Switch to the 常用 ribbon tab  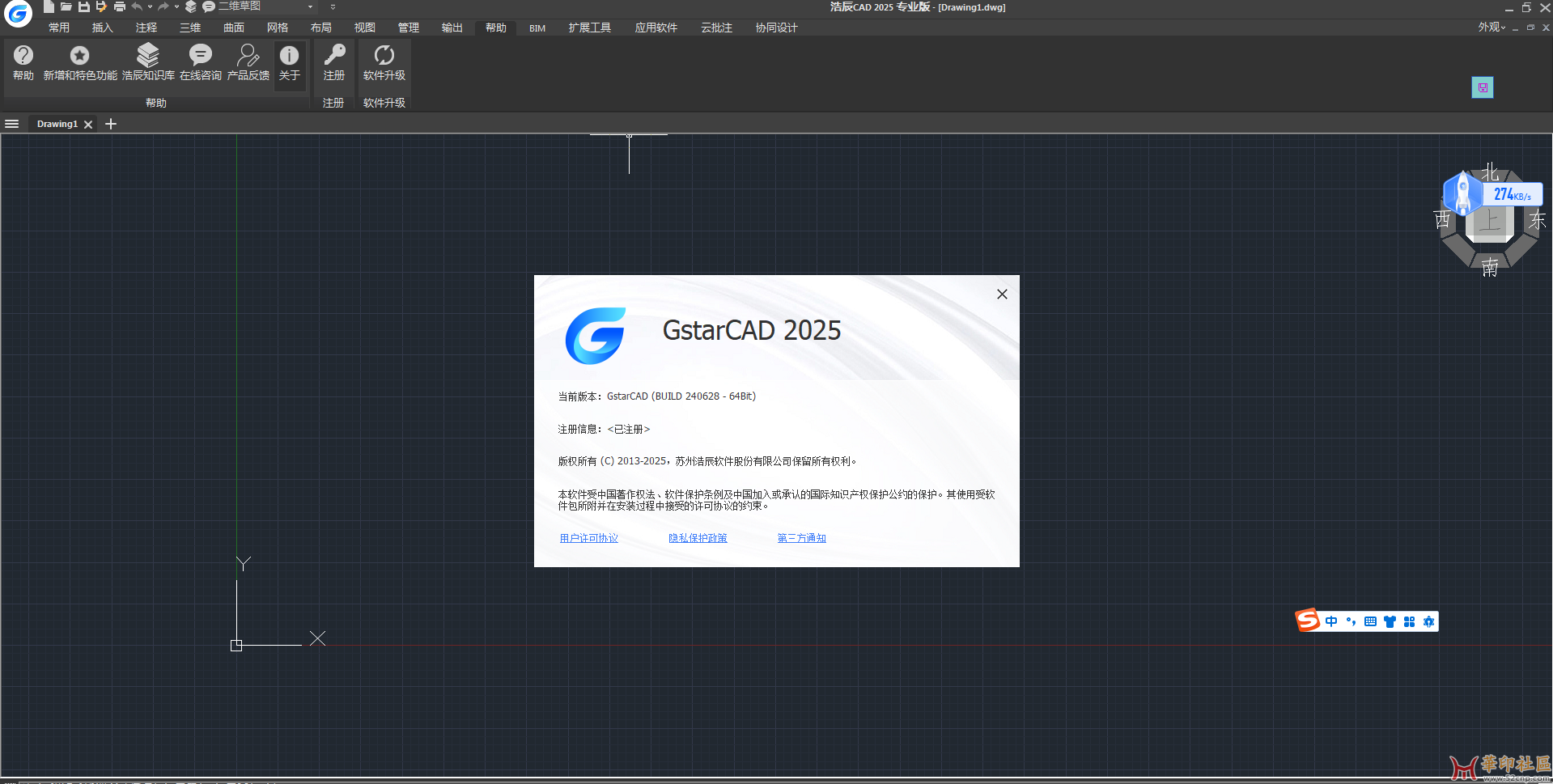pyautogui.click(x=59, y=28)
